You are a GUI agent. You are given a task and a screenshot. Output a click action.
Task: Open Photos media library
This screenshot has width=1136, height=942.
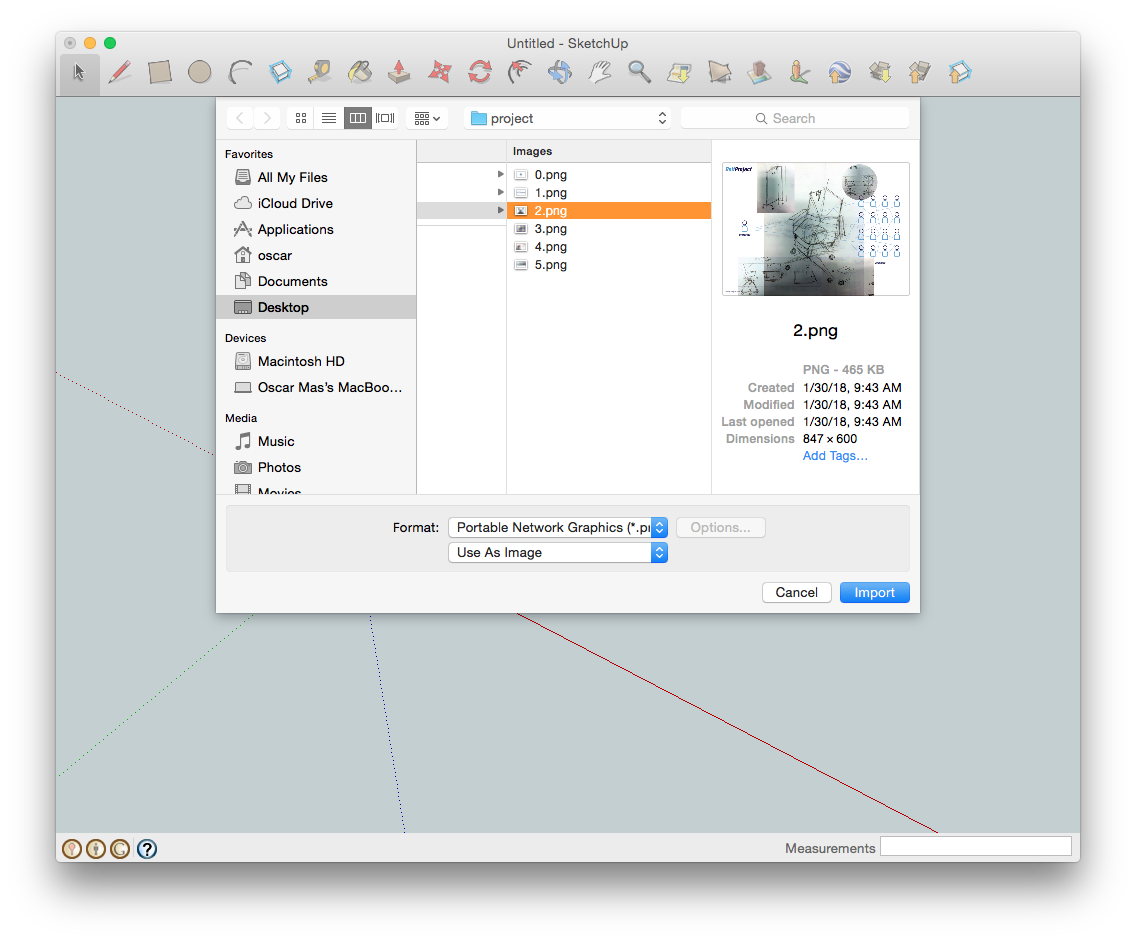316,467
